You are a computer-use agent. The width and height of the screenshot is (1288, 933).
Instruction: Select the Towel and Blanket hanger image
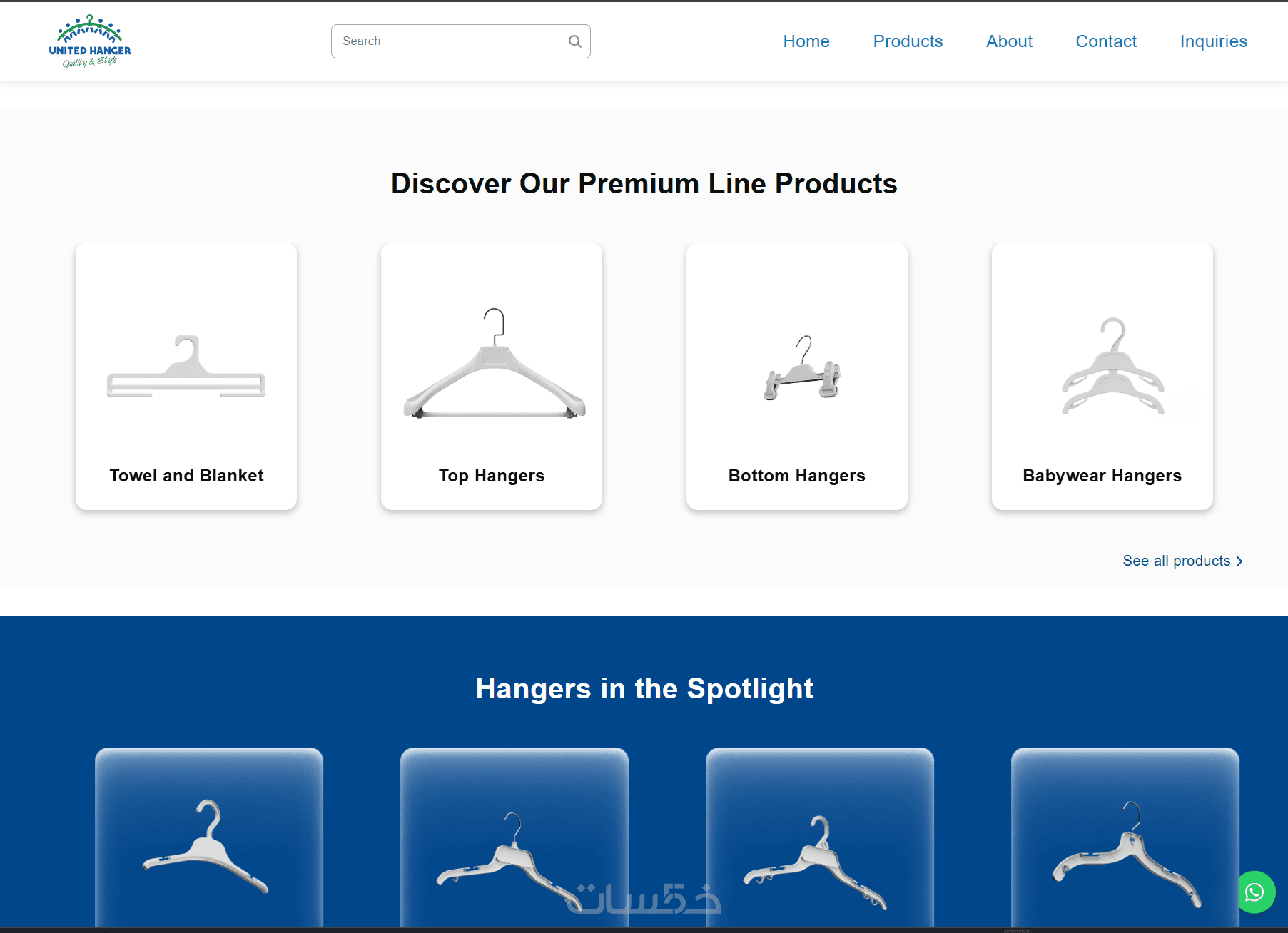(186, 366)
